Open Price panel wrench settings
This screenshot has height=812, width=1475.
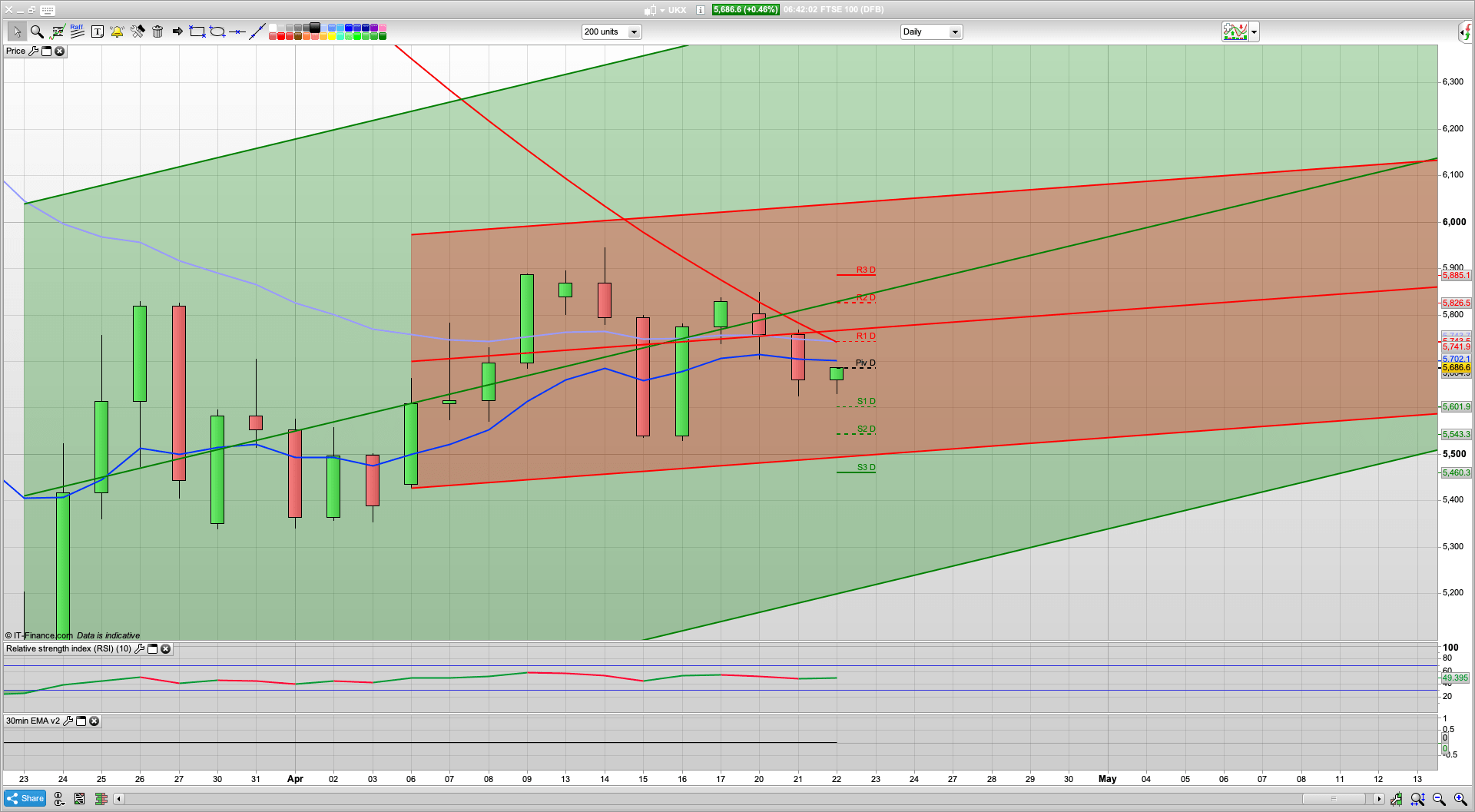tap(33, 51)
